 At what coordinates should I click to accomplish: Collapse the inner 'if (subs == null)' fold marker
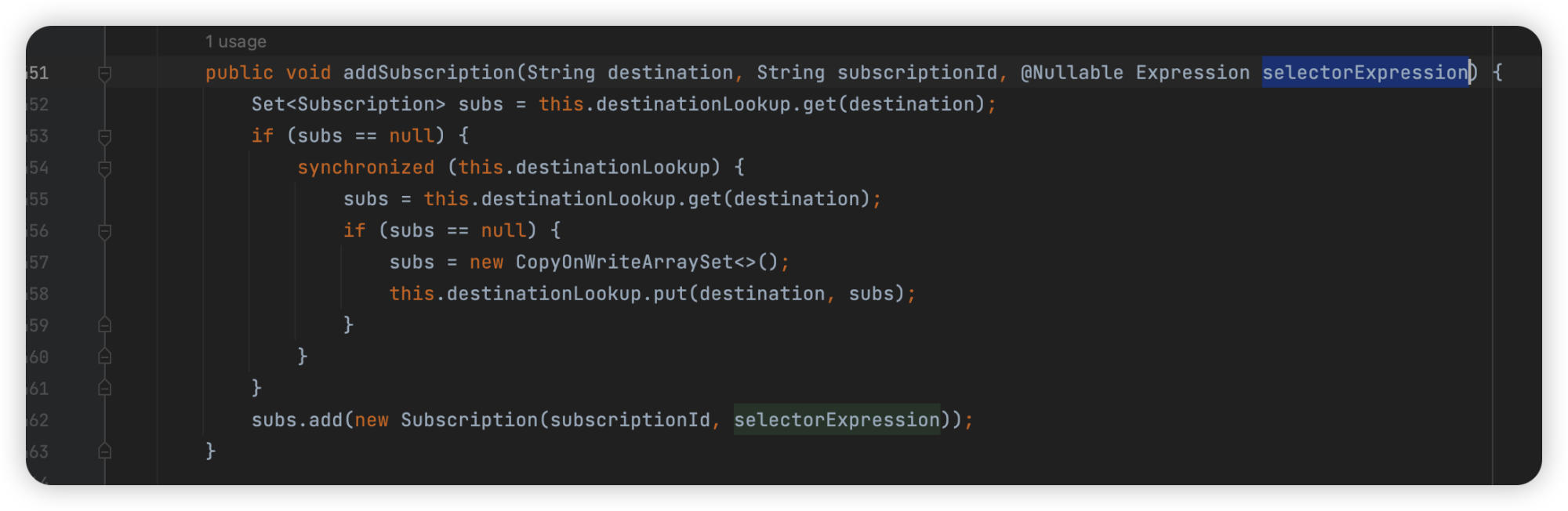[x=104, y=231]
